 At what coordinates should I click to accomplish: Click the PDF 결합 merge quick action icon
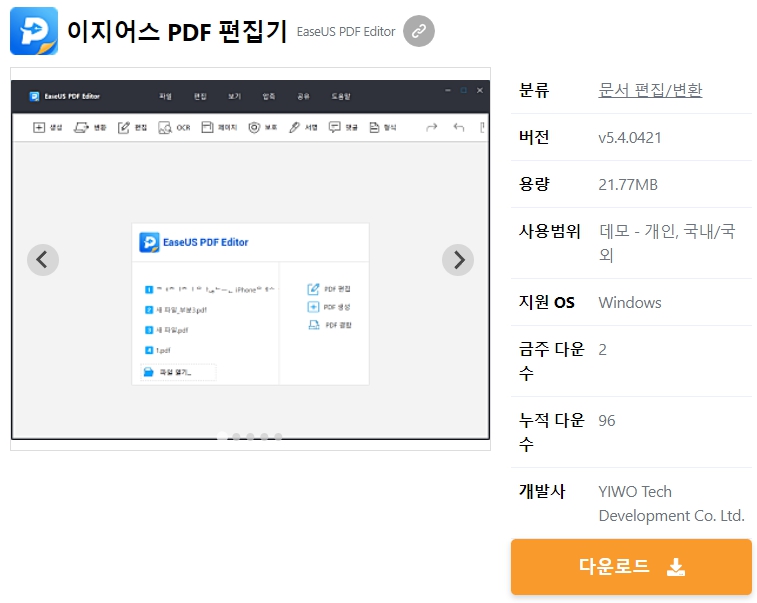tap(314, 325)
